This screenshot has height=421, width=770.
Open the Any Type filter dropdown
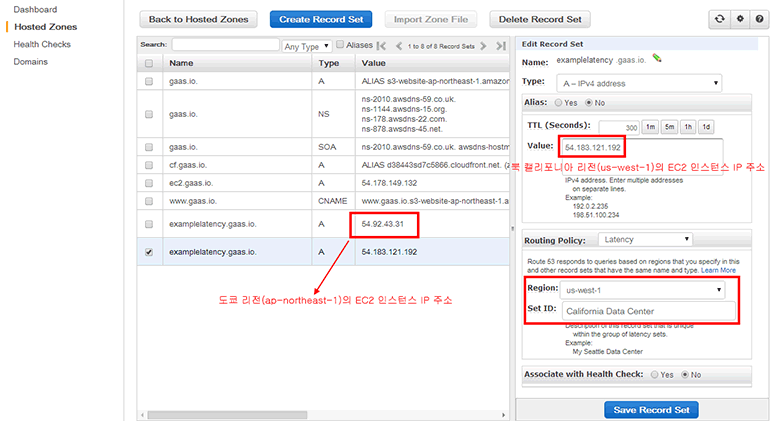(306, 46)
